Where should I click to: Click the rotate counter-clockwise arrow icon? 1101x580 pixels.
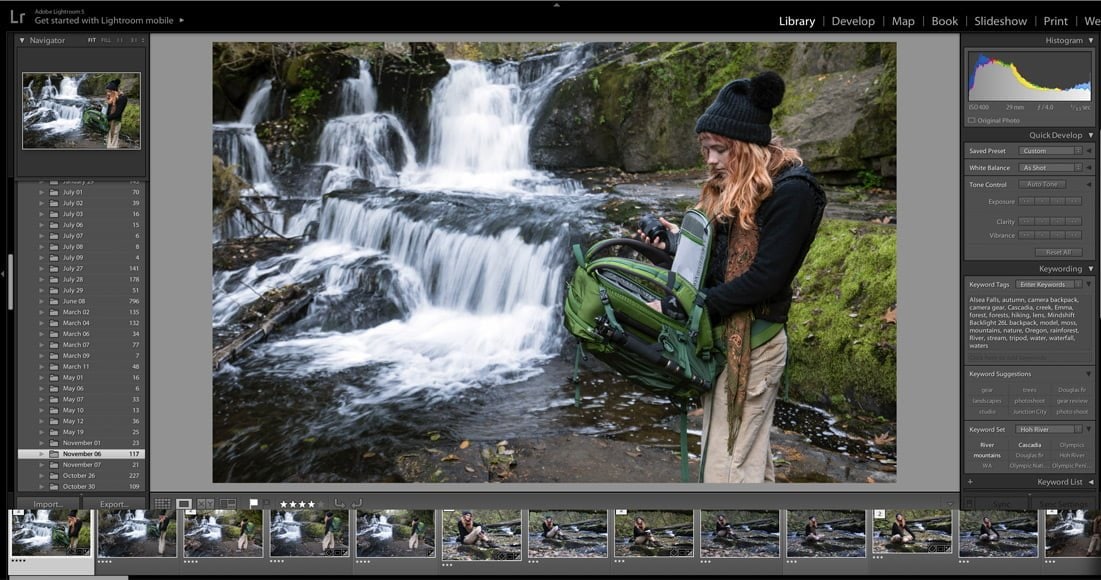point(340,504)
